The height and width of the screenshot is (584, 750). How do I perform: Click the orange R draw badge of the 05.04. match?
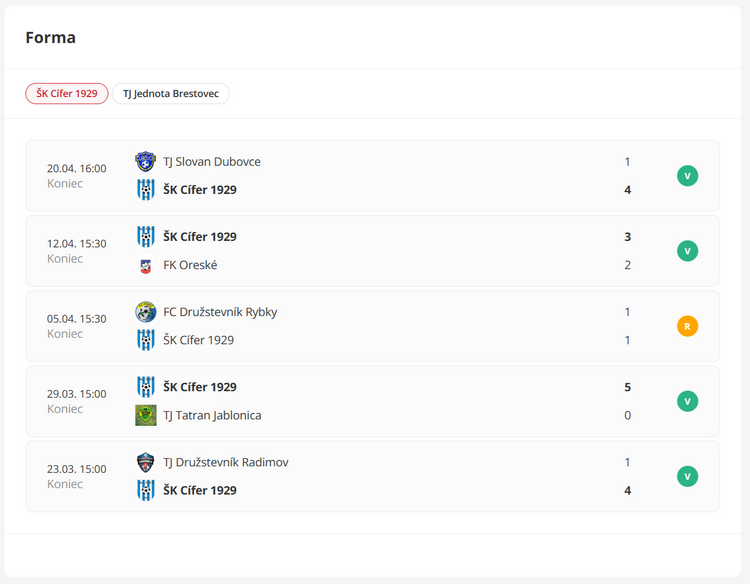[x=687, y=326]
